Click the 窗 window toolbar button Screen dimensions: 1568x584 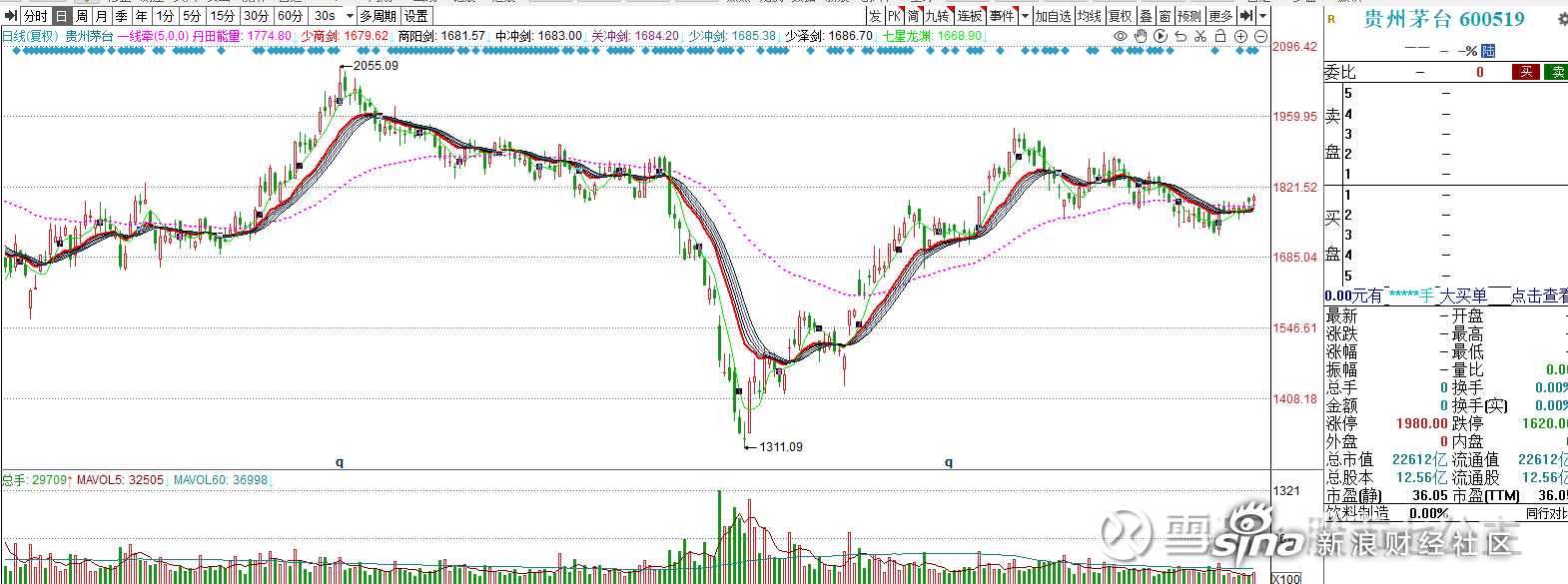1166,16
